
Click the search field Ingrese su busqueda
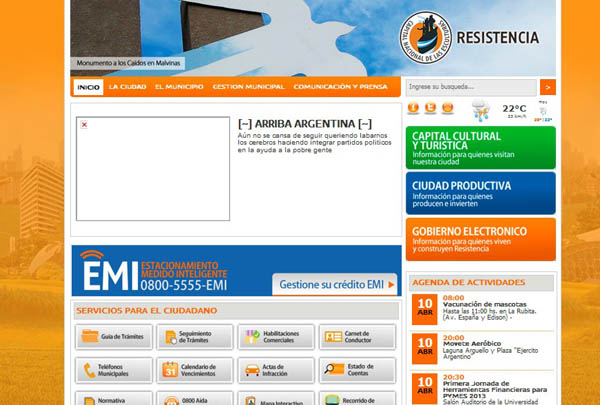click(471, 87)
